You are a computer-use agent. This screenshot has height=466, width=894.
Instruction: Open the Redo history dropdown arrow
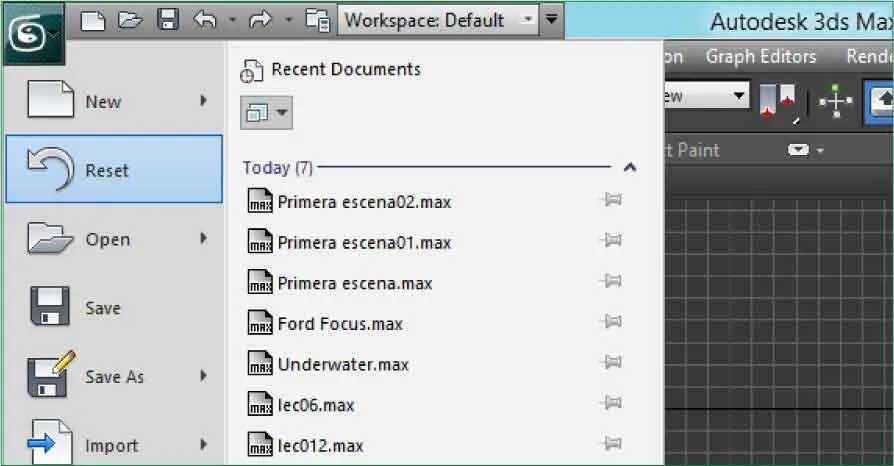[x=288, y=21]
